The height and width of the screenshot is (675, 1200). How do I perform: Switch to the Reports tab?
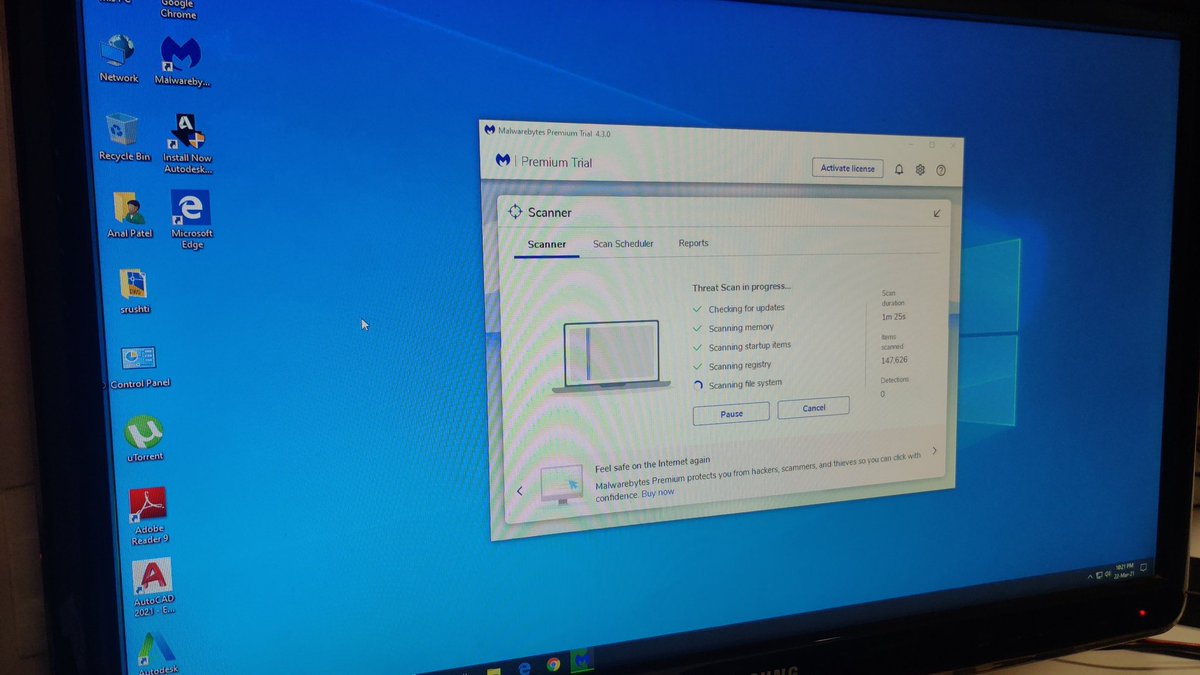click(x=693, y=243)
